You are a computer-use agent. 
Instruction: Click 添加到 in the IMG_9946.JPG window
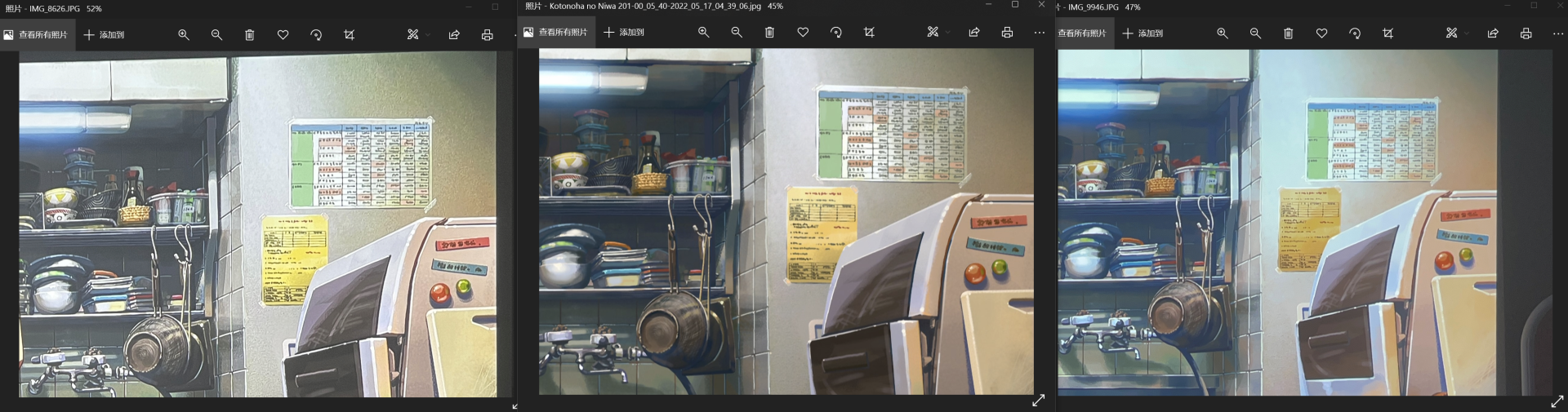(1143, 33)
